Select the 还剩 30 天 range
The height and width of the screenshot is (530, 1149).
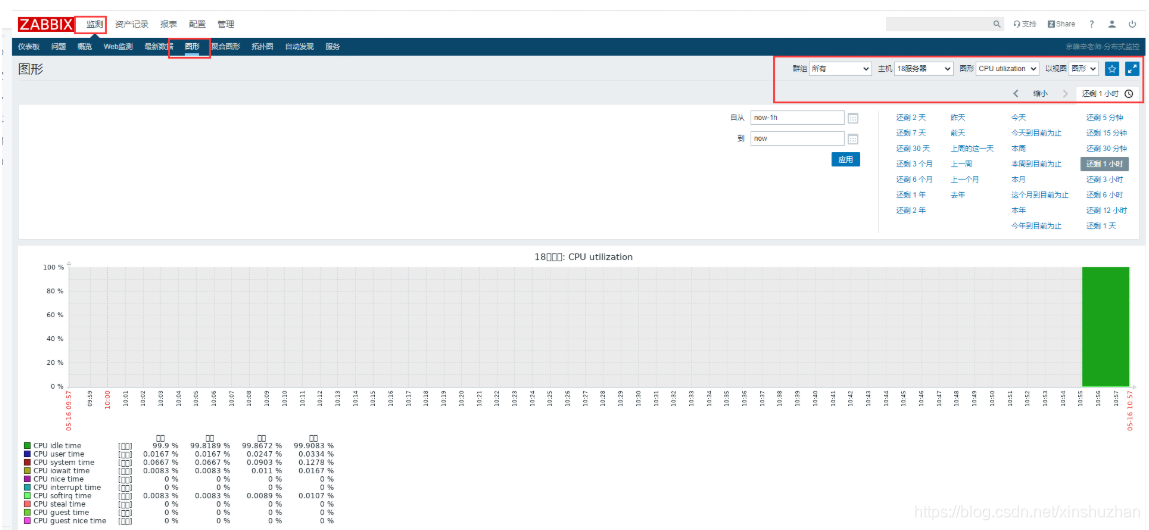pos(913,148)
